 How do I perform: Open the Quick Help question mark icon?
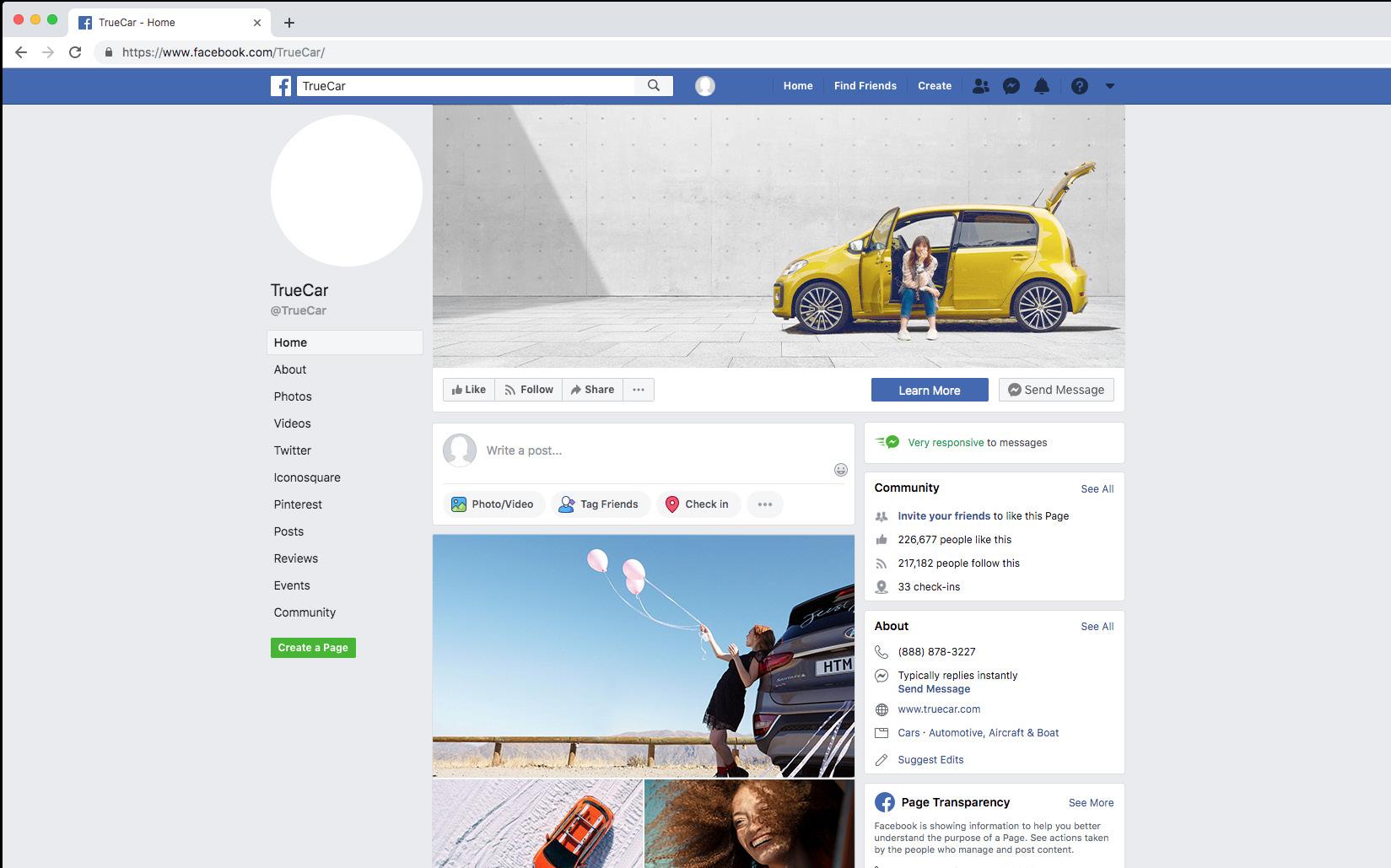click(x=1080, y=86)
